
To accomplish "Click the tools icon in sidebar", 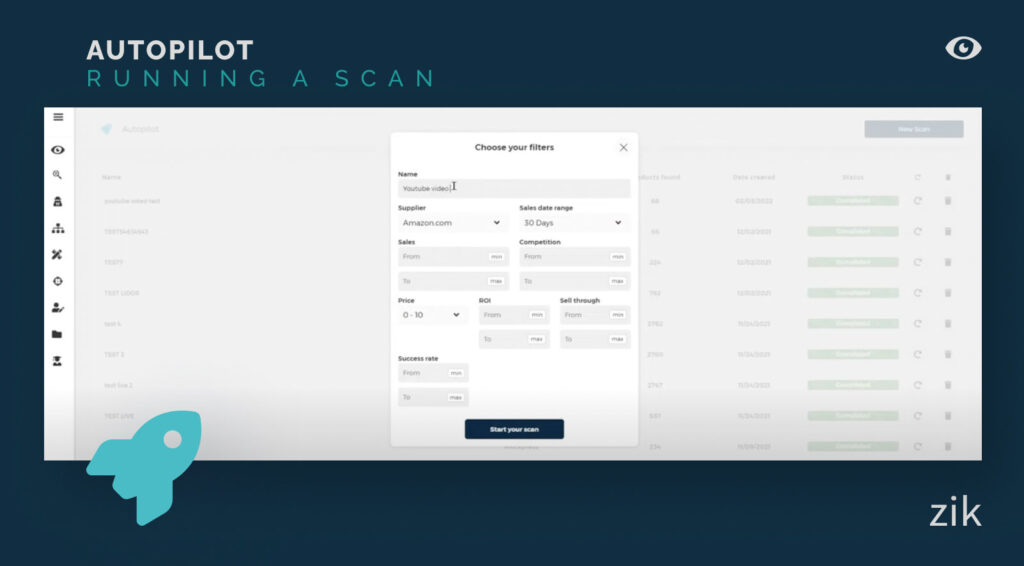I will [58, 255].
